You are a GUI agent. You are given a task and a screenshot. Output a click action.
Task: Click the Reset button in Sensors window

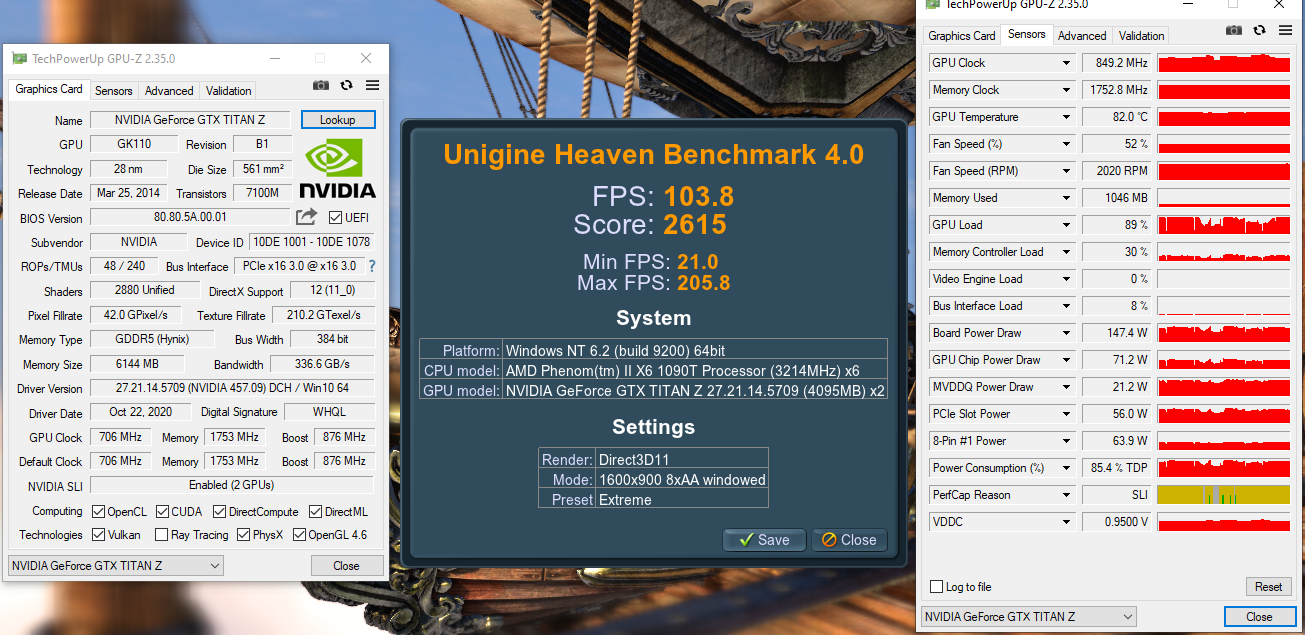tap(1268, 587)
